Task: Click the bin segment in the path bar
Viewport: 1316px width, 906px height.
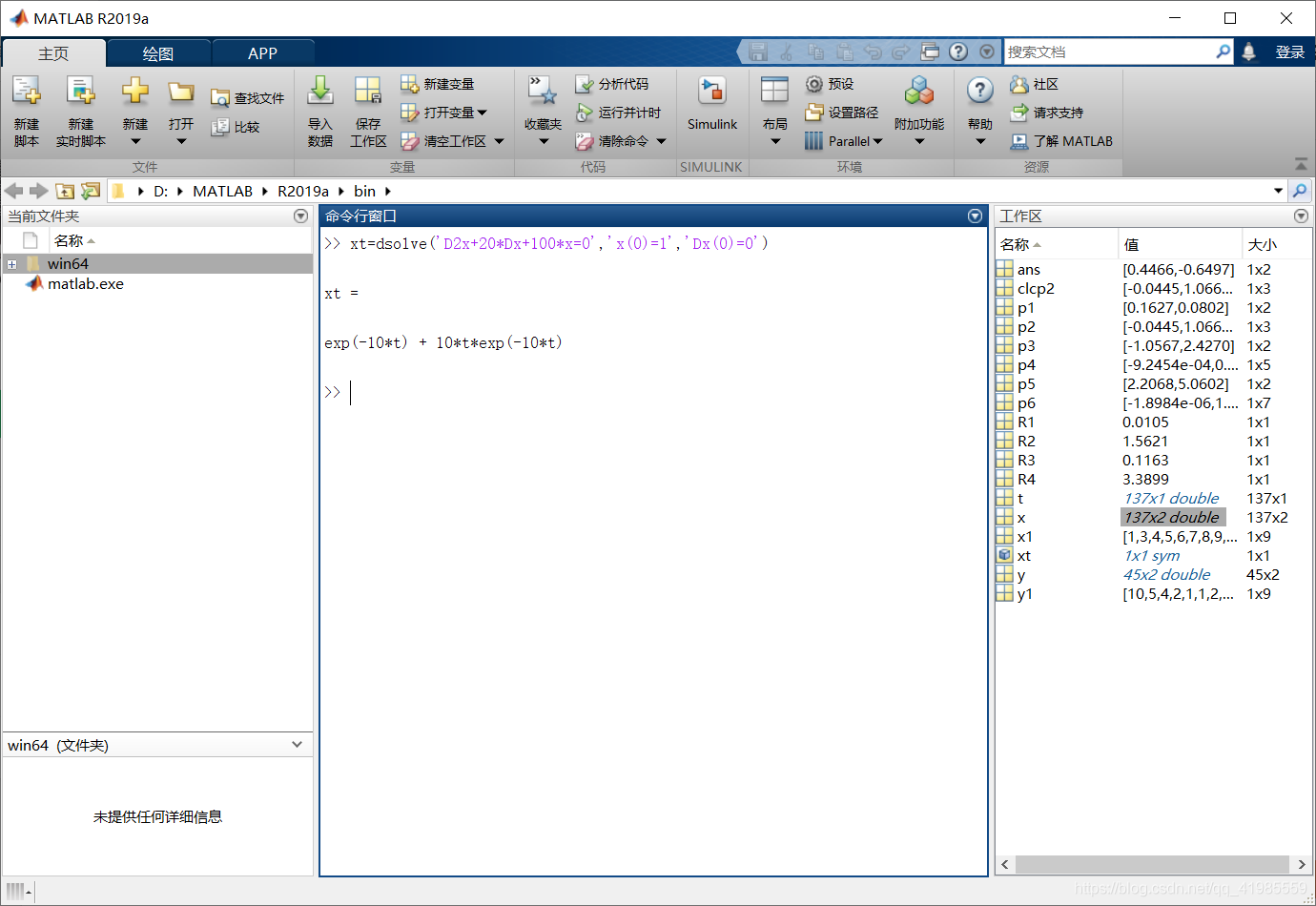Action: point(365,191)
